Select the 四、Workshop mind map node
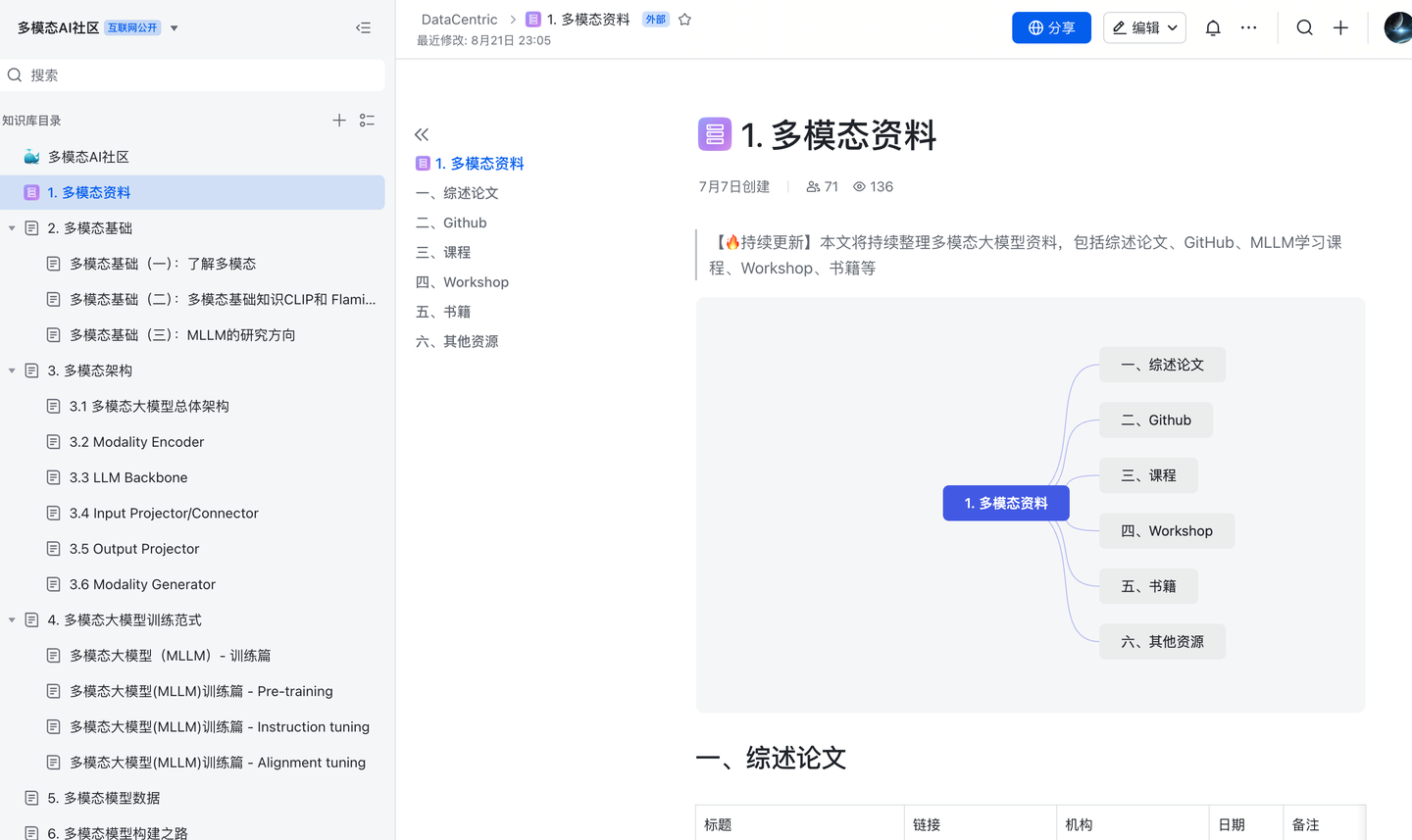 point(1166,530)
